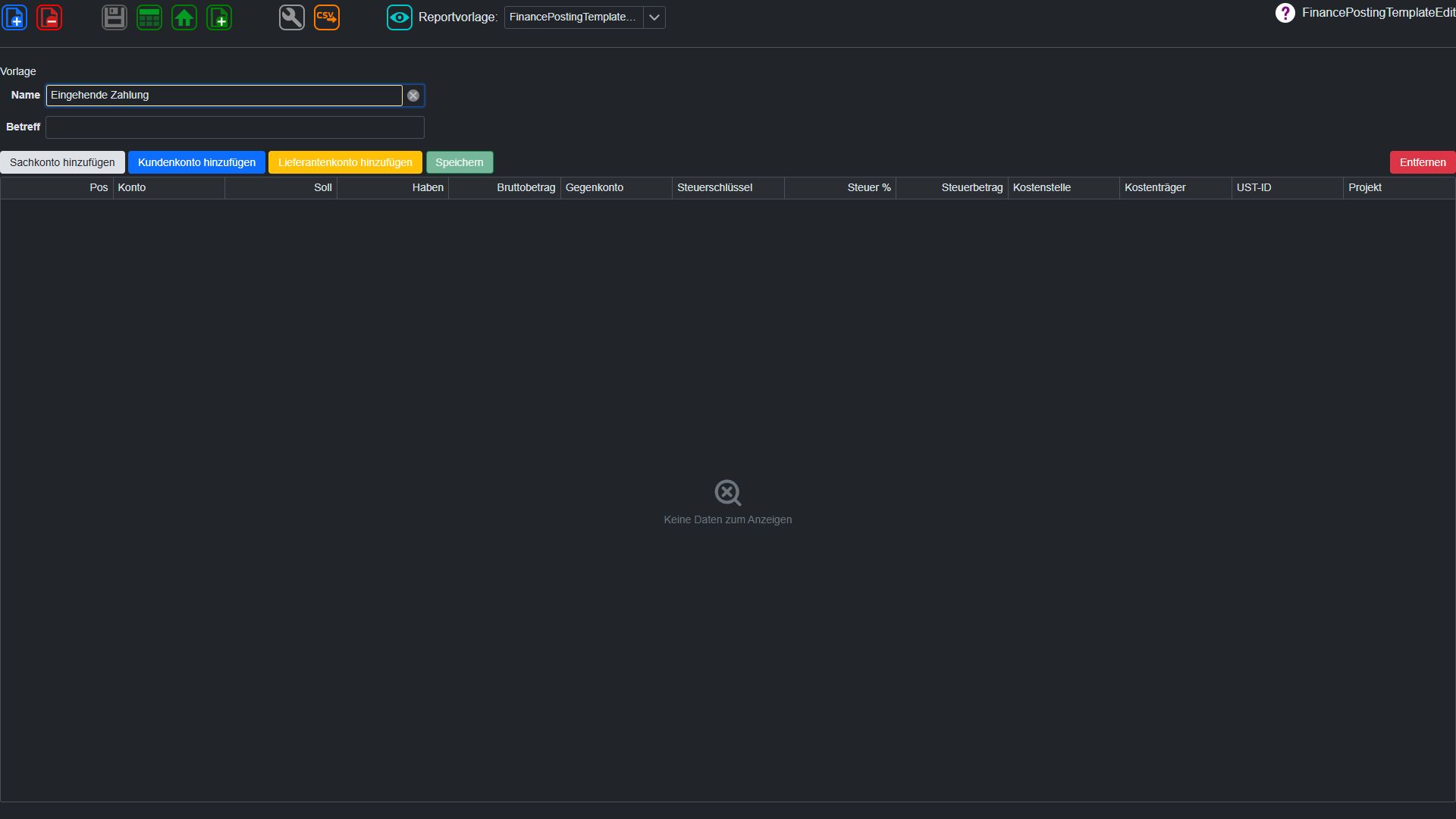This screenshot has height=819, width=1456.
Task: Click Lieferantenkonto hinzufügen button
Action: click(x=345, y=162)
